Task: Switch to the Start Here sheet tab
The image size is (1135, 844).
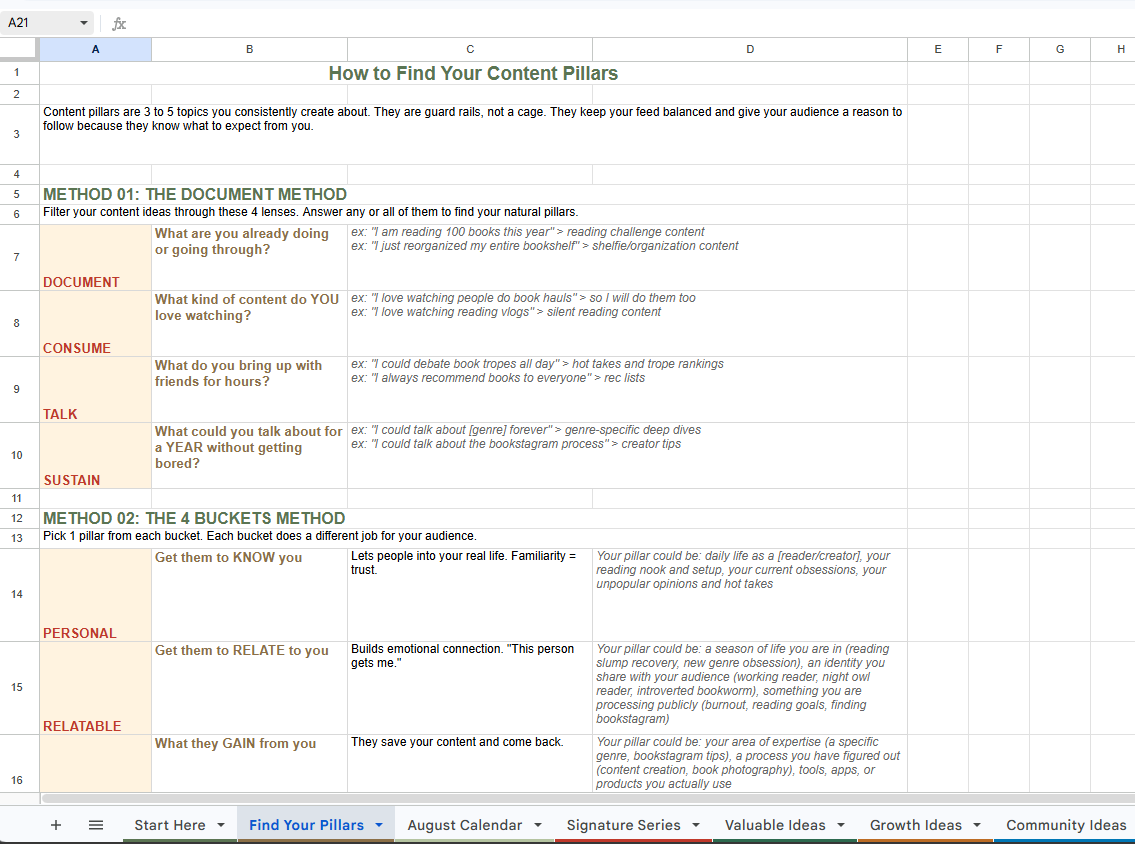Action: tap(170, 825)
